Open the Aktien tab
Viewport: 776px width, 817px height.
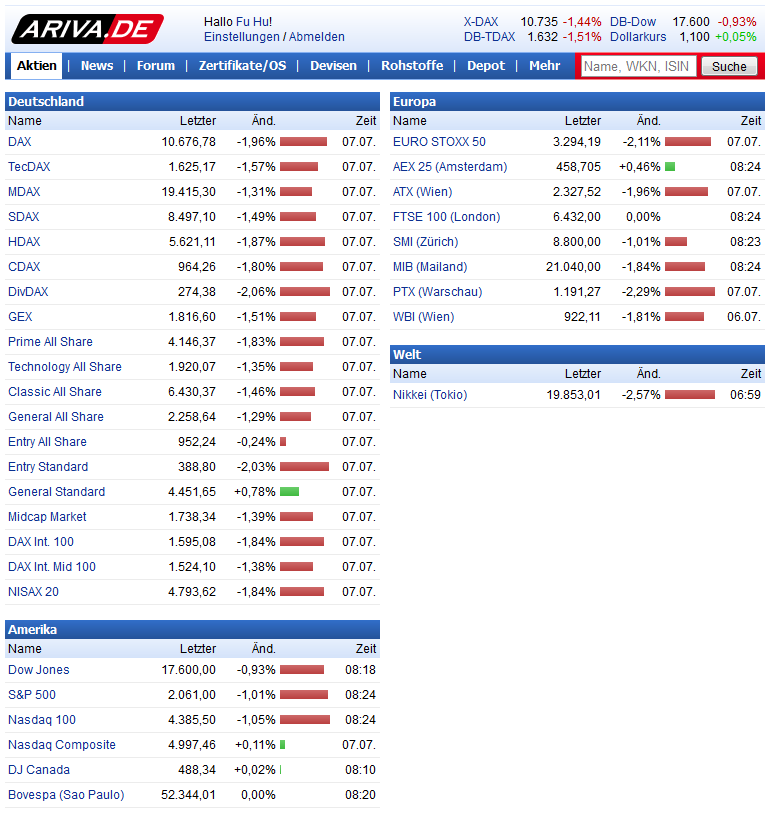(x=36, y=66)
